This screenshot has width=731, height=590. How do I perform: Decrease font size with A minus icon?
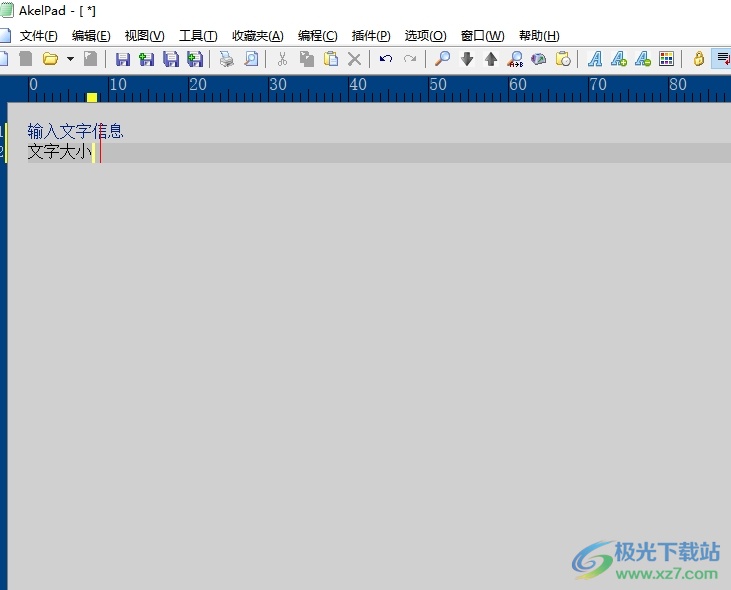click(x=643, y=59)
